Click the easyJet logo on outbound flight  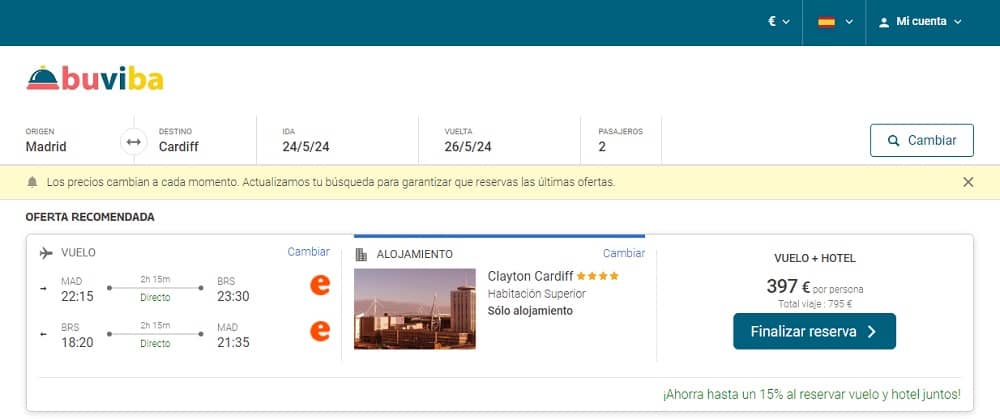tap(320, 284)
